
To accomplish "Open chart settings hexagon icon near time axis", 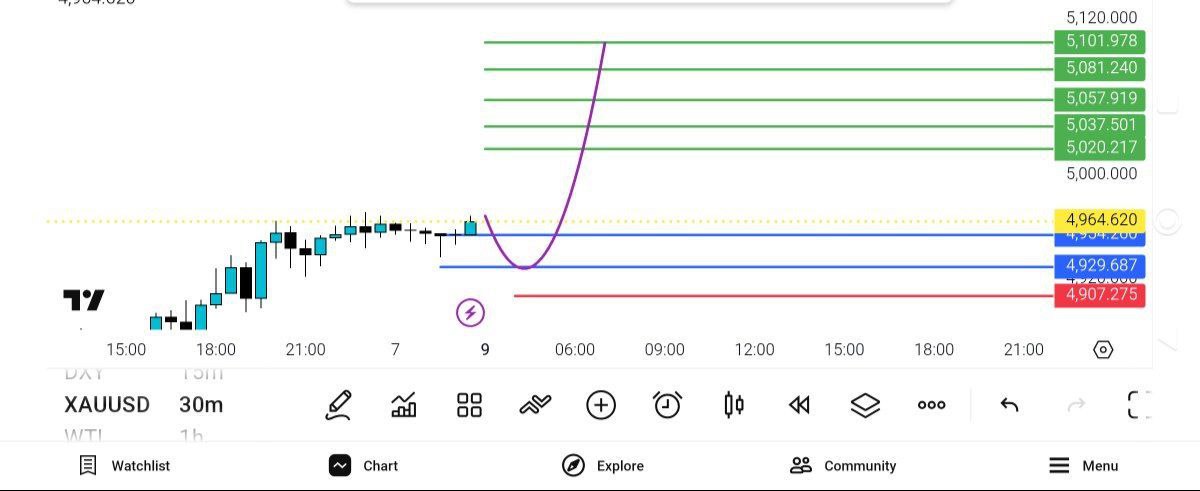I will coord(1103,349).
